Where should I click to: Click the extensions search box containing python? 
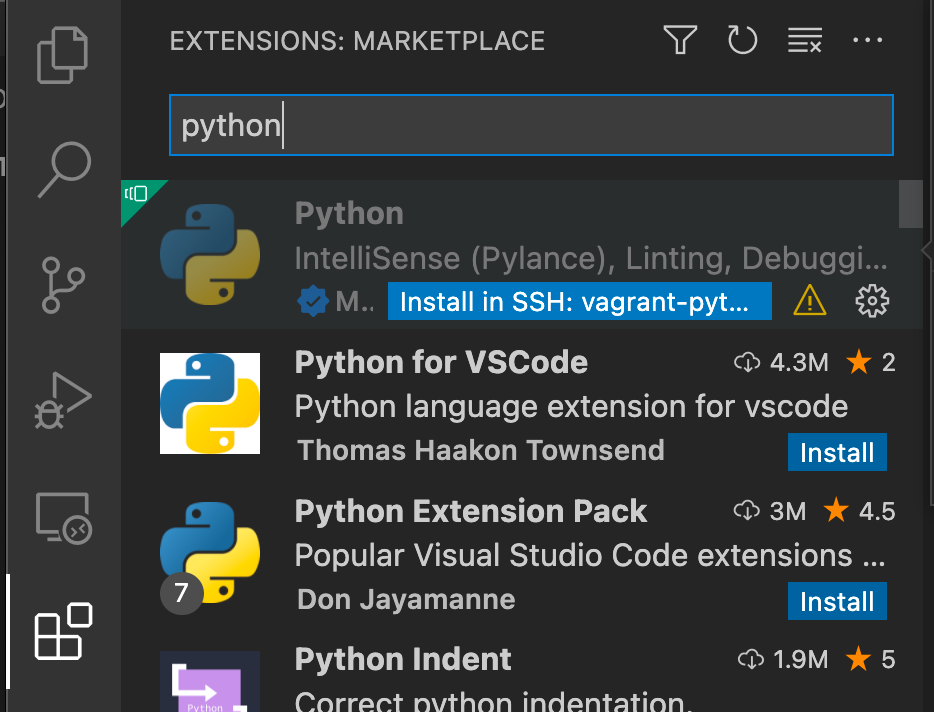530,126
